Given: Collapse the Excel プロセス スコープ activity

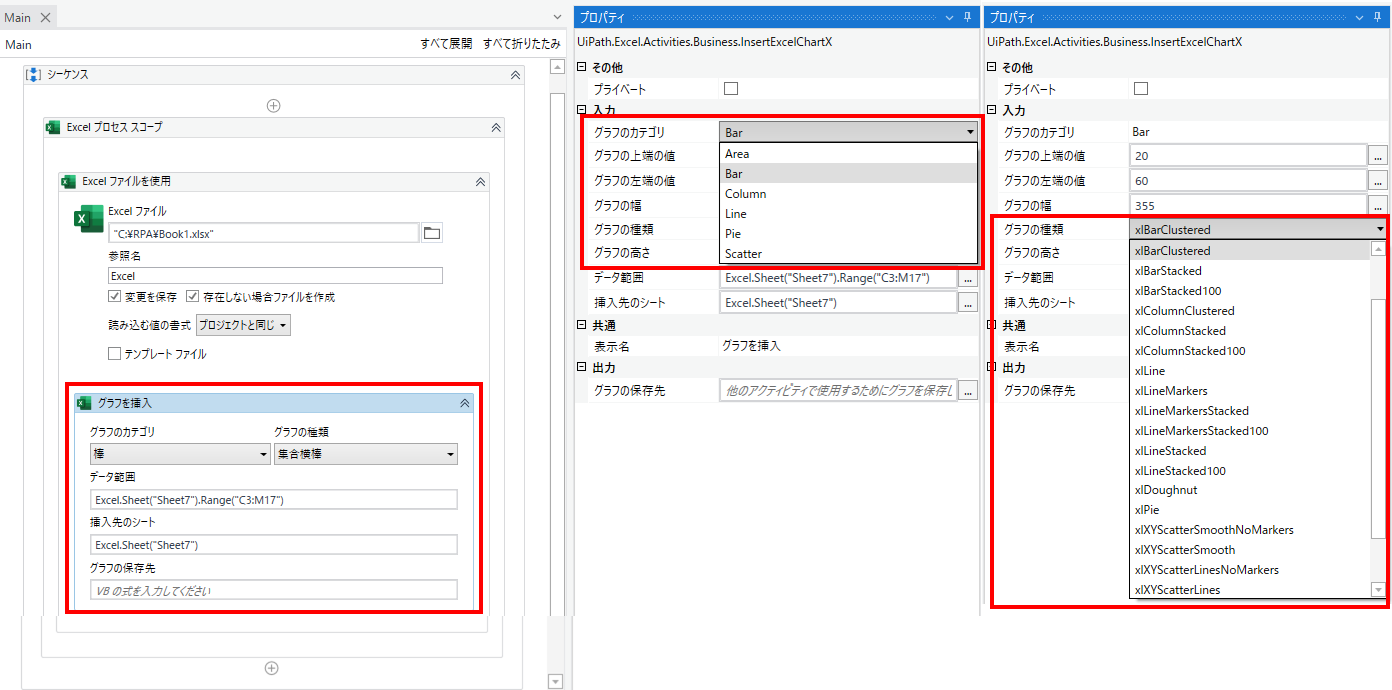Looking at the screenshot, I should (495, 127).
